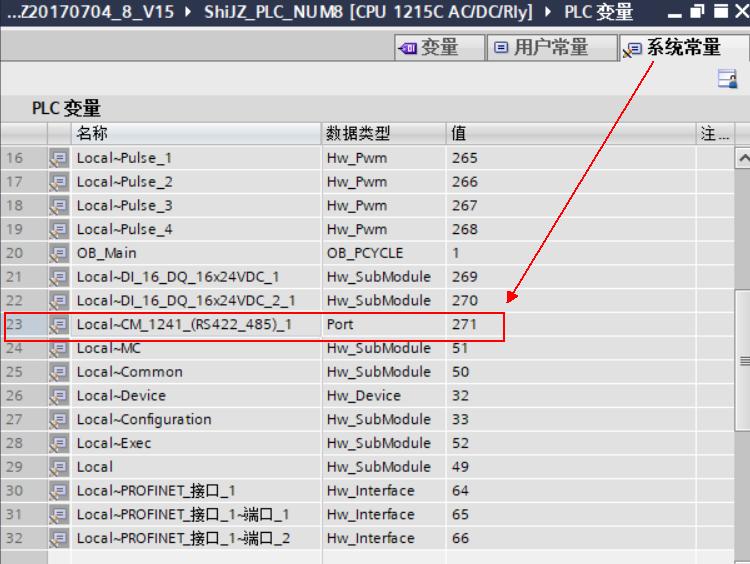Click the Port data type cell

(x=384, y=324)
